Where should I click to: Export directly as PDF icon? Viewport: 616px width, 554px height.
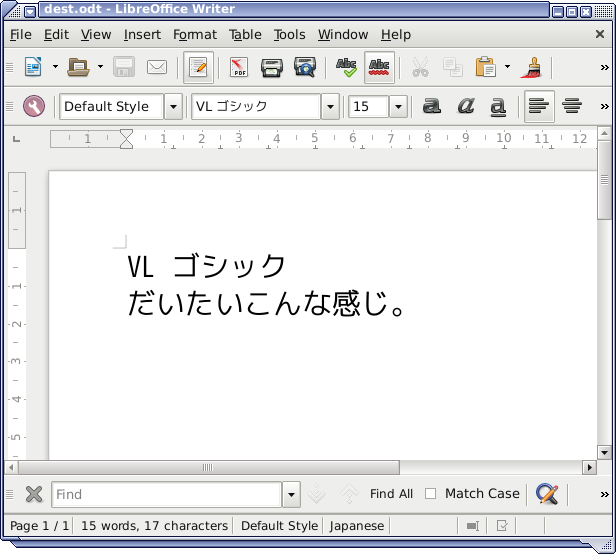coord(239,67)
